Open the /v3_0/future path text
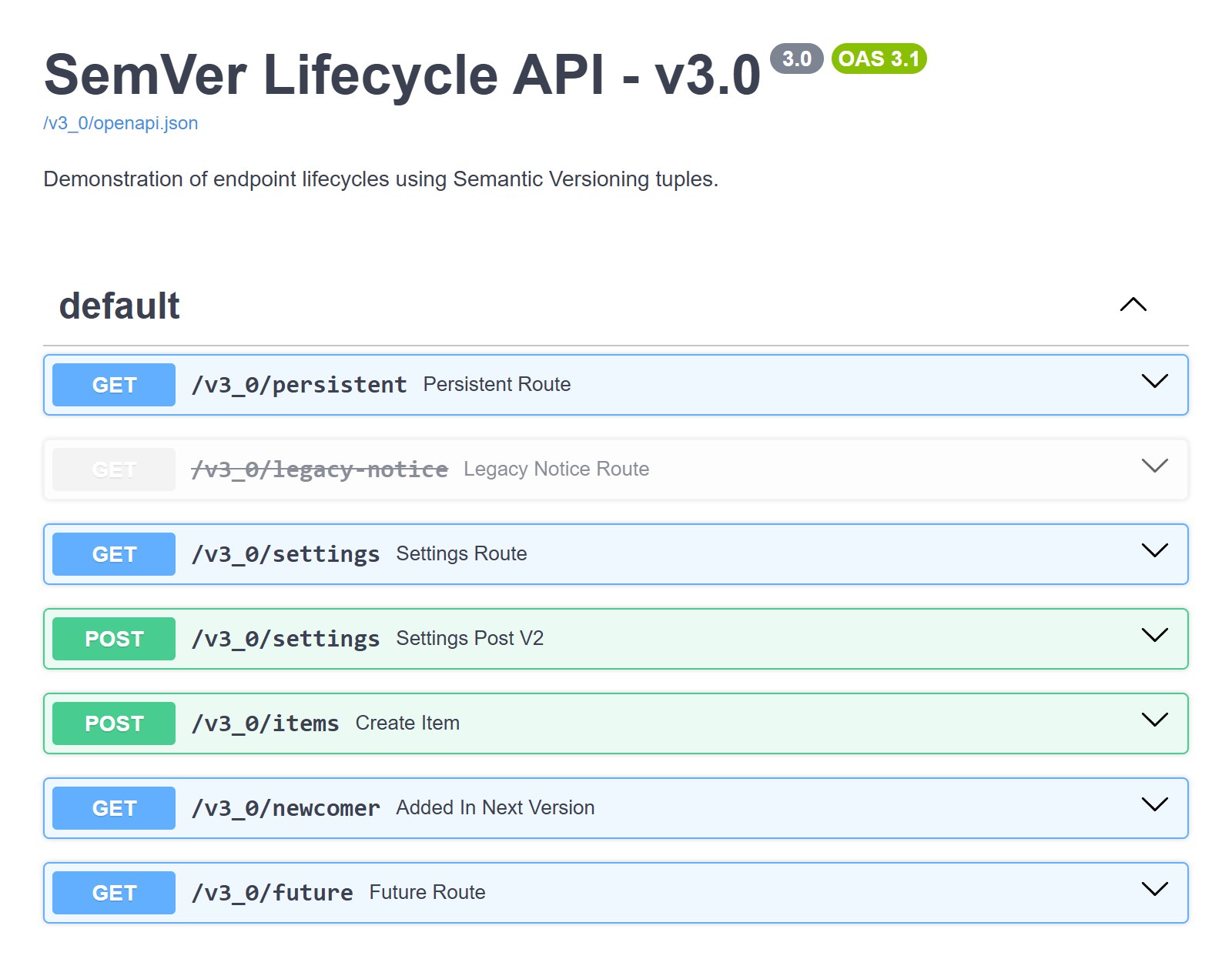 point(272,893)
